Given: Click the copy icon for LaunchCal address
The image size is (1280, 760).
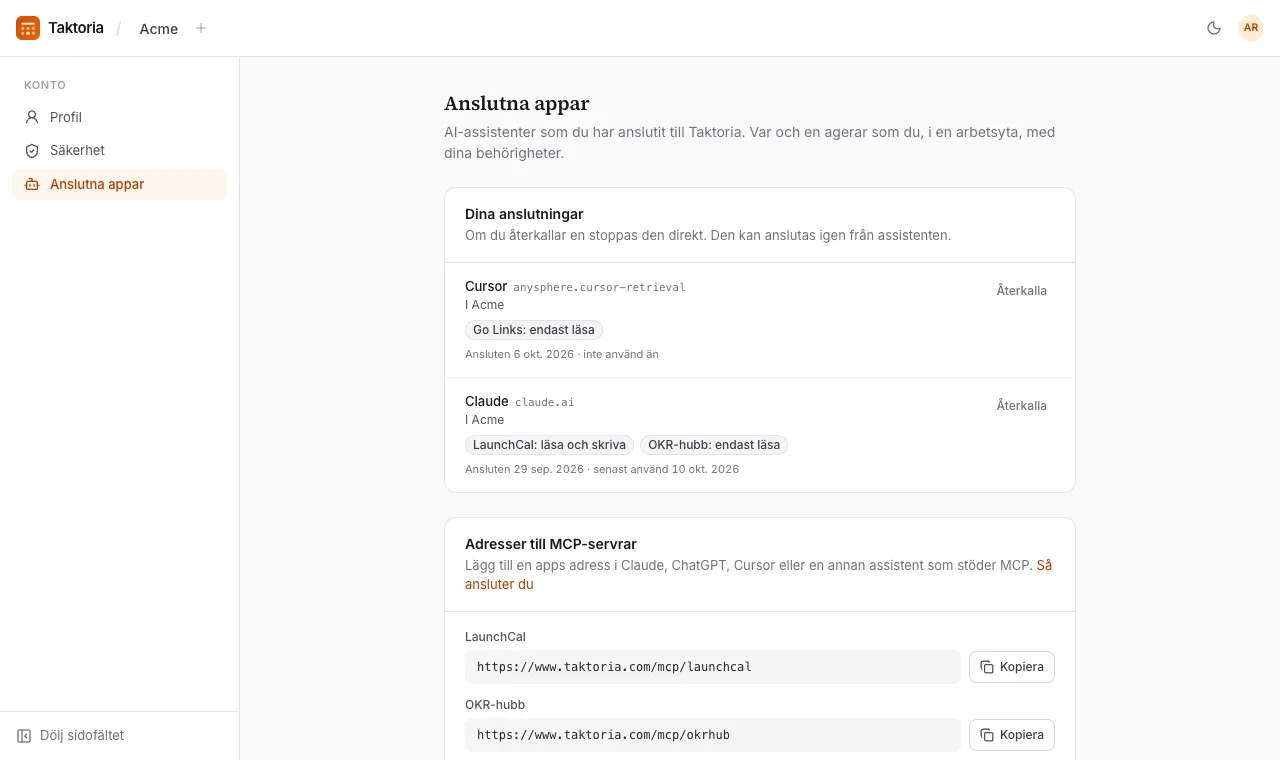Looking at the screenshot, I should (987, 667).
